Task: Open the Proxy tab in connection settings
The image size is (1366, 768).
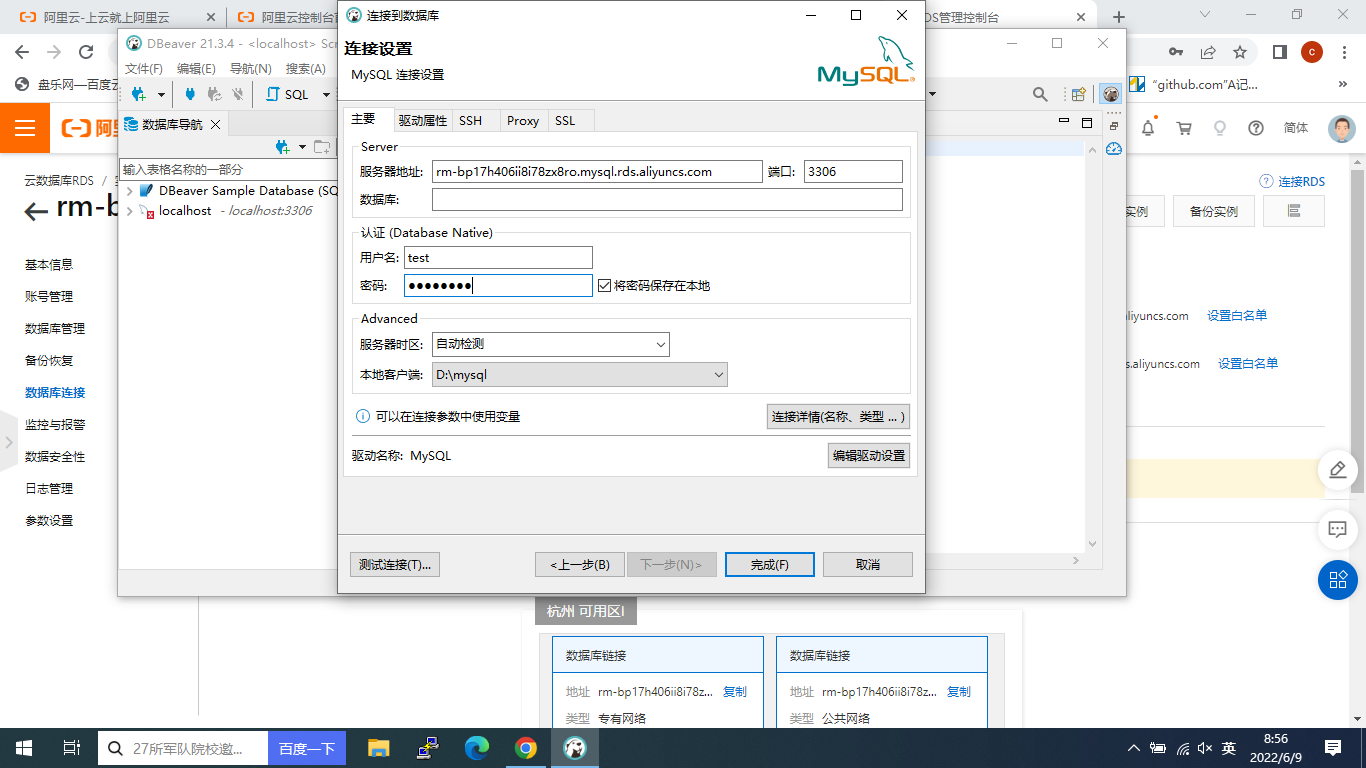Action: pyautogui.click(x=523, y=120)
